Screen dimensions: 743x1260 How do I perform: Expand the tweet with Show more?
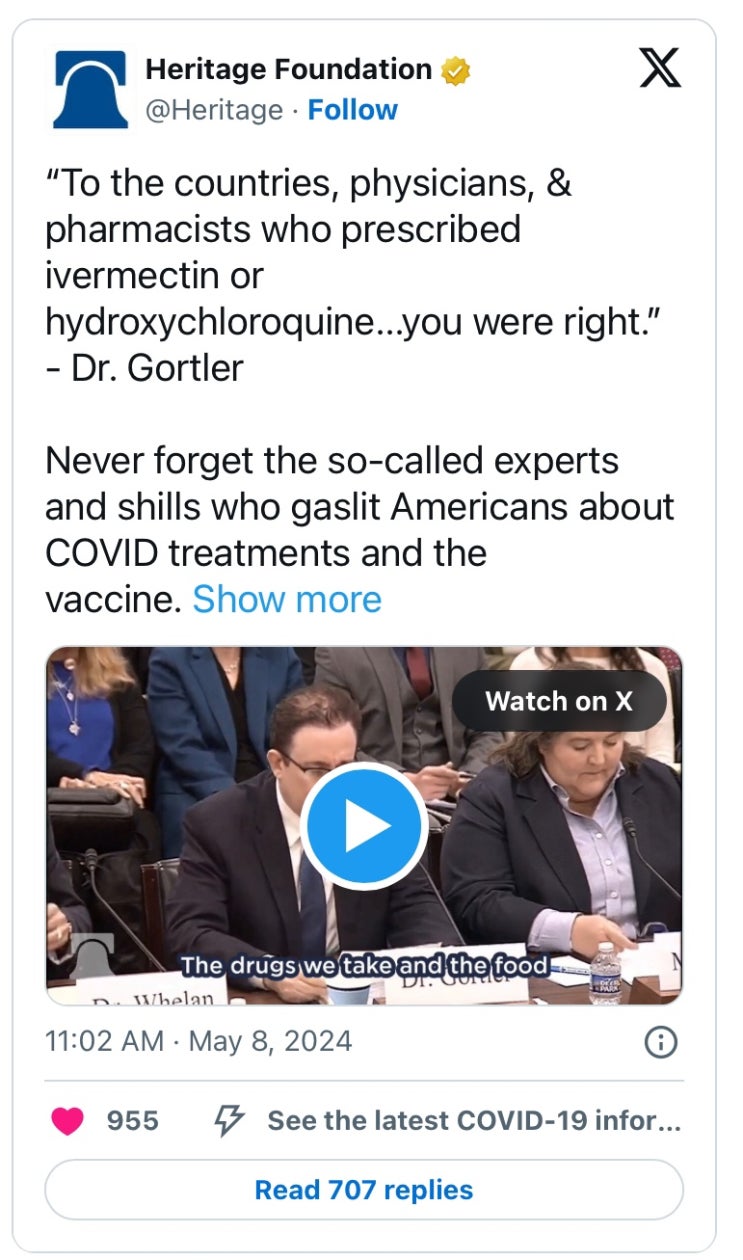[287, 599]
